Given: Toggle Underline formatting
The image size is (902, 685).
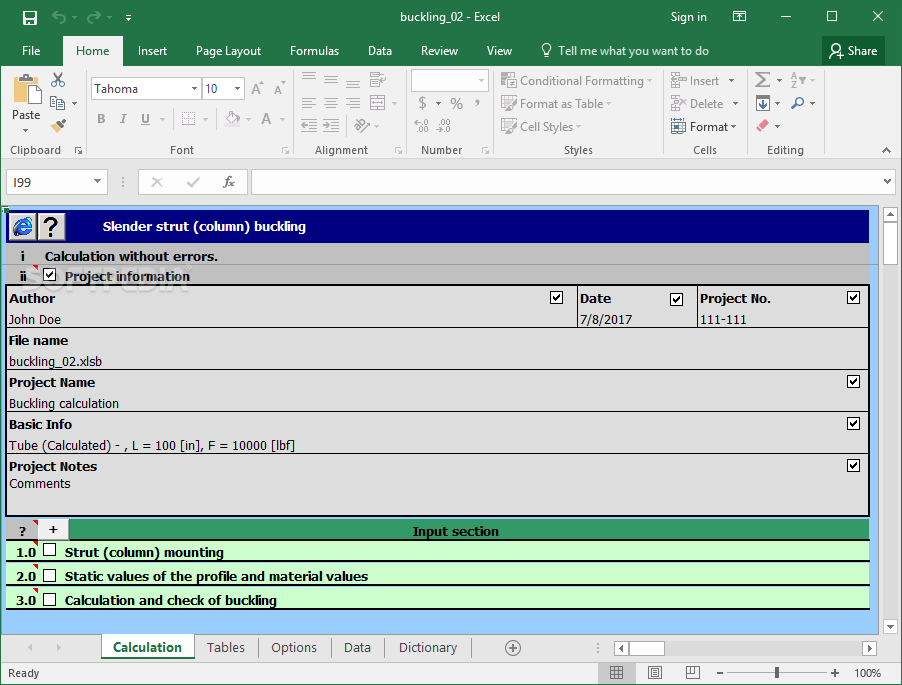Looking at the screenshot, I should tap(145, 119).
